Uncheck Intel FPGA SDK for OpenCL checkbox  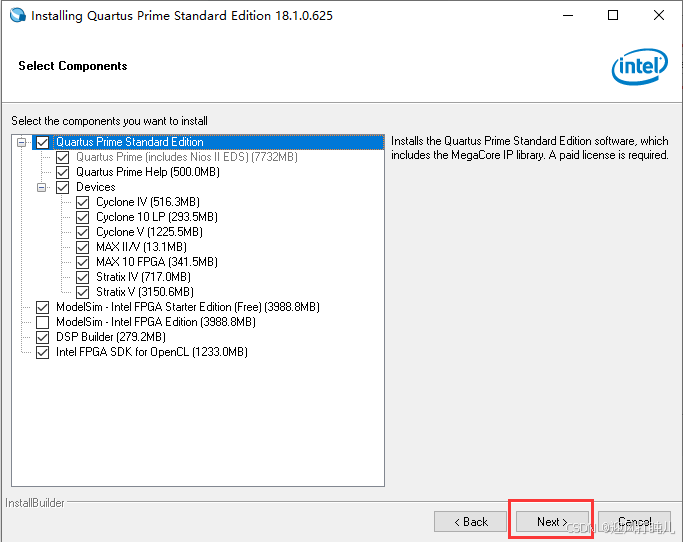click(x=42, y=352)
